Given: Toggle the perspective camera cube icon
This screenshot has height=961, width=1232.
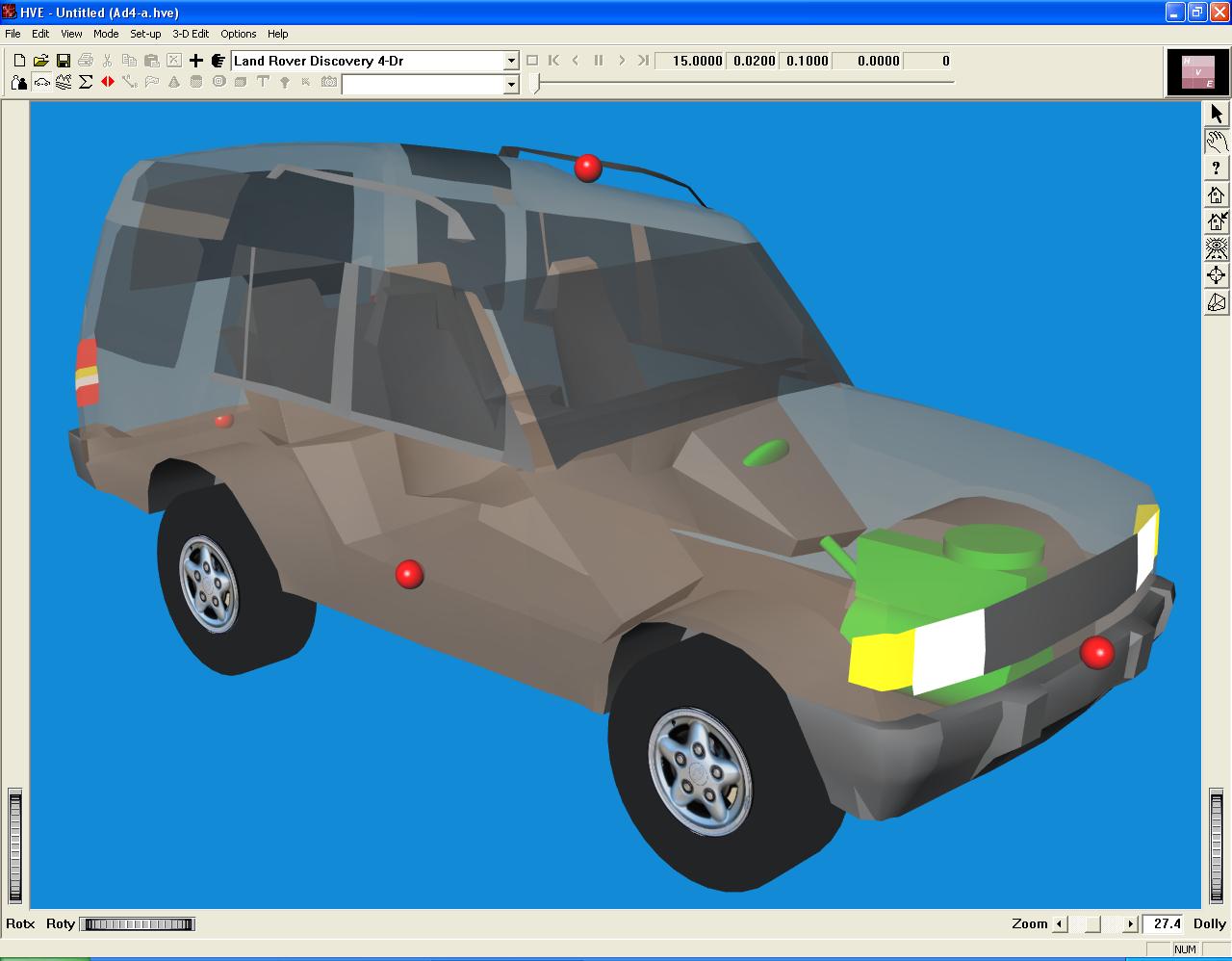Looking at the screenshot, I should click(1217, 303).
